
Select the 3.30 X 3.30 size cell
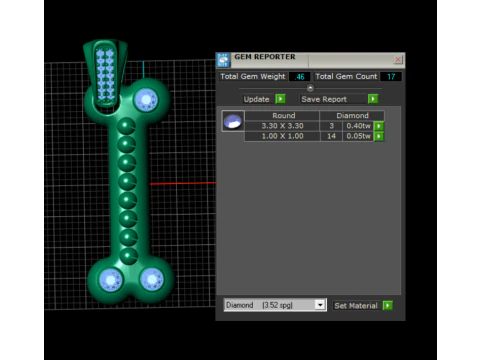click(x=282, y=126)
